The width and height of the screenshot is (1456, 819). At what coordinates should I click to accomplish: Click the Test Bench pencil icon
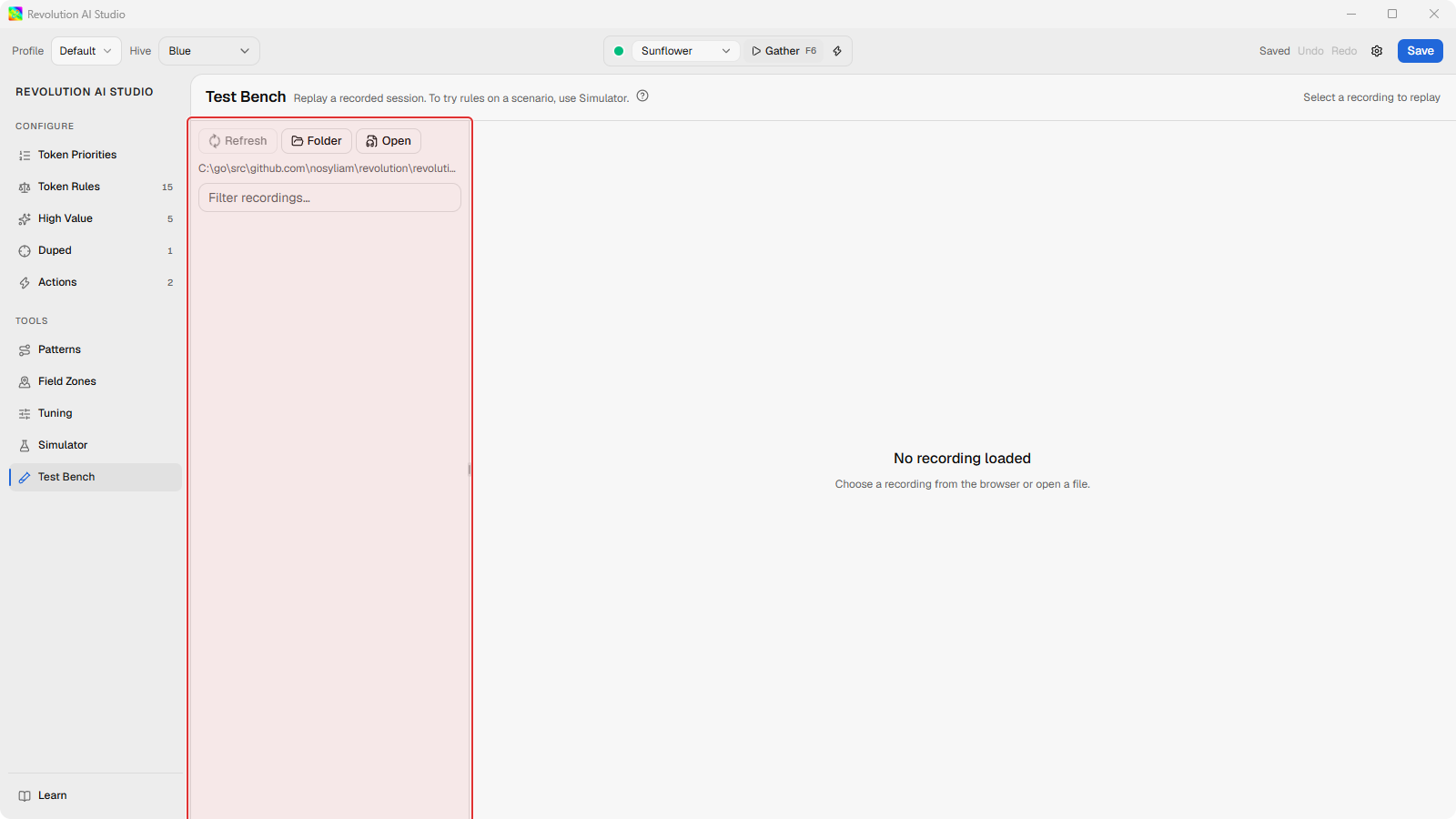click(25, 478)
